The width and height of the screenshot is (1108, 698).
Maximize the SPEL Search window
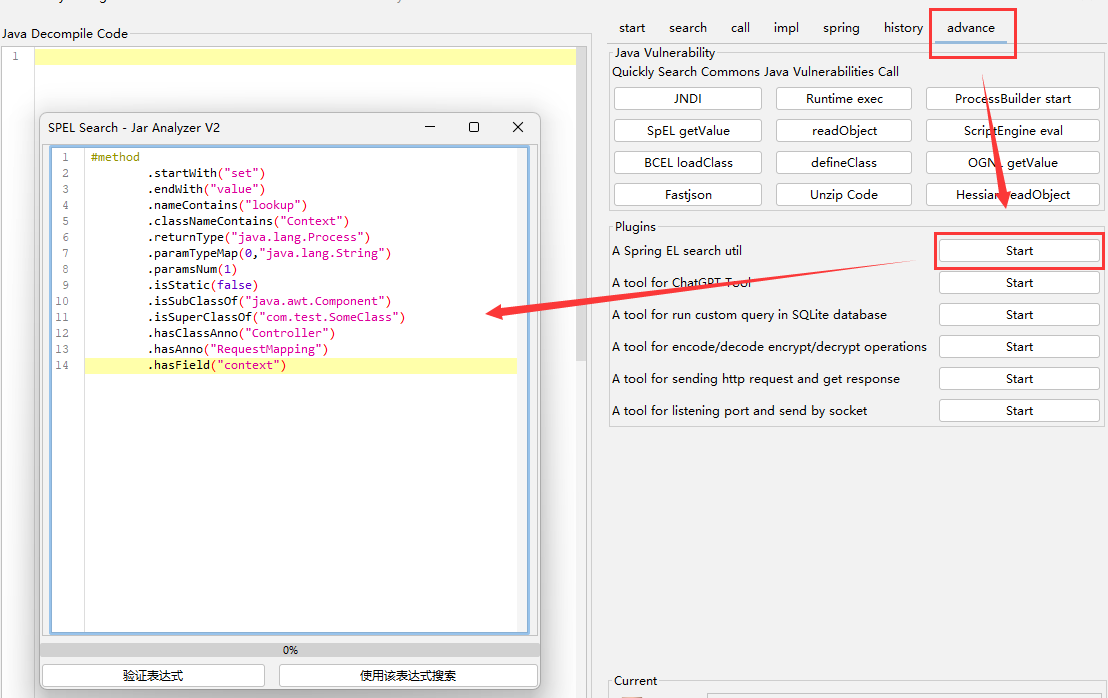click(474, 127)
